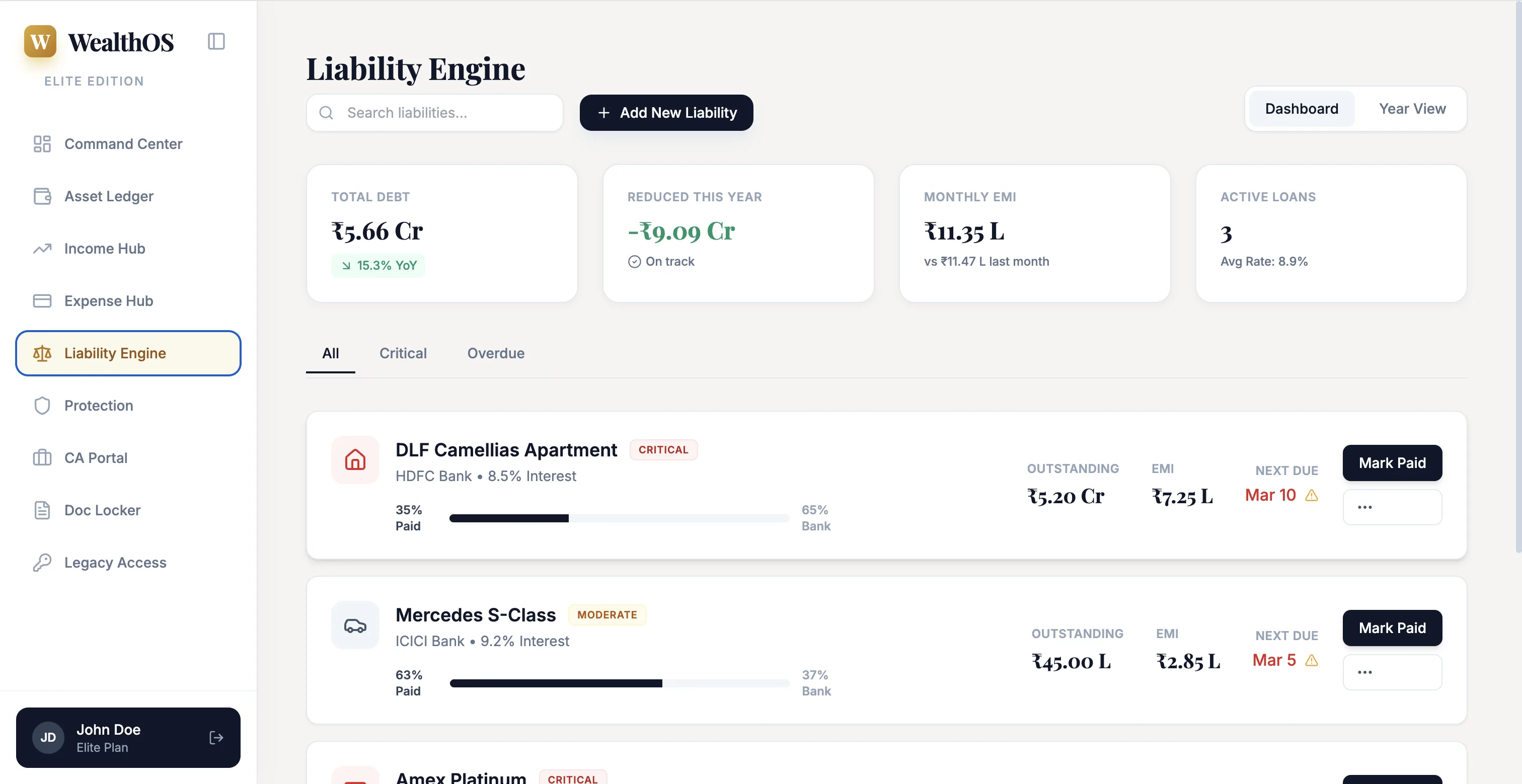Switch to Year View
Viewport: 1522px width, 784px height.
1412,109
